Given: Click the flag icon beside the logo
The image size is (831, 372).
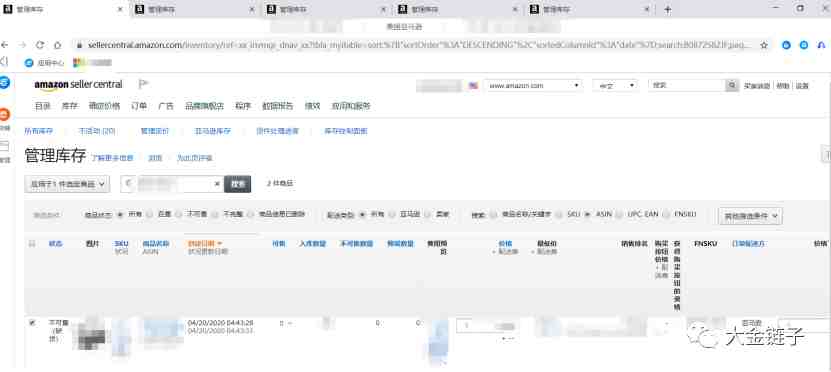Looking at the screenshot, I should click(x=143, y=84).
